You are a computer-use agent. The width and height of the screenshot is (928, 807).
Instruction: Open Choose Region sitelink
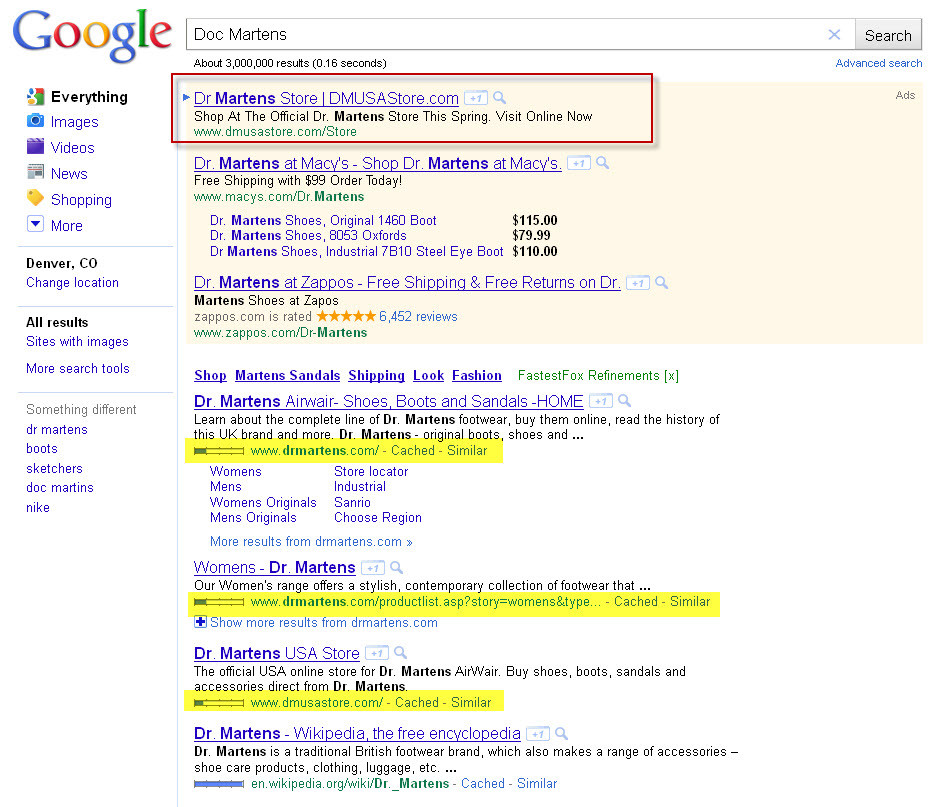coord(378,518)
